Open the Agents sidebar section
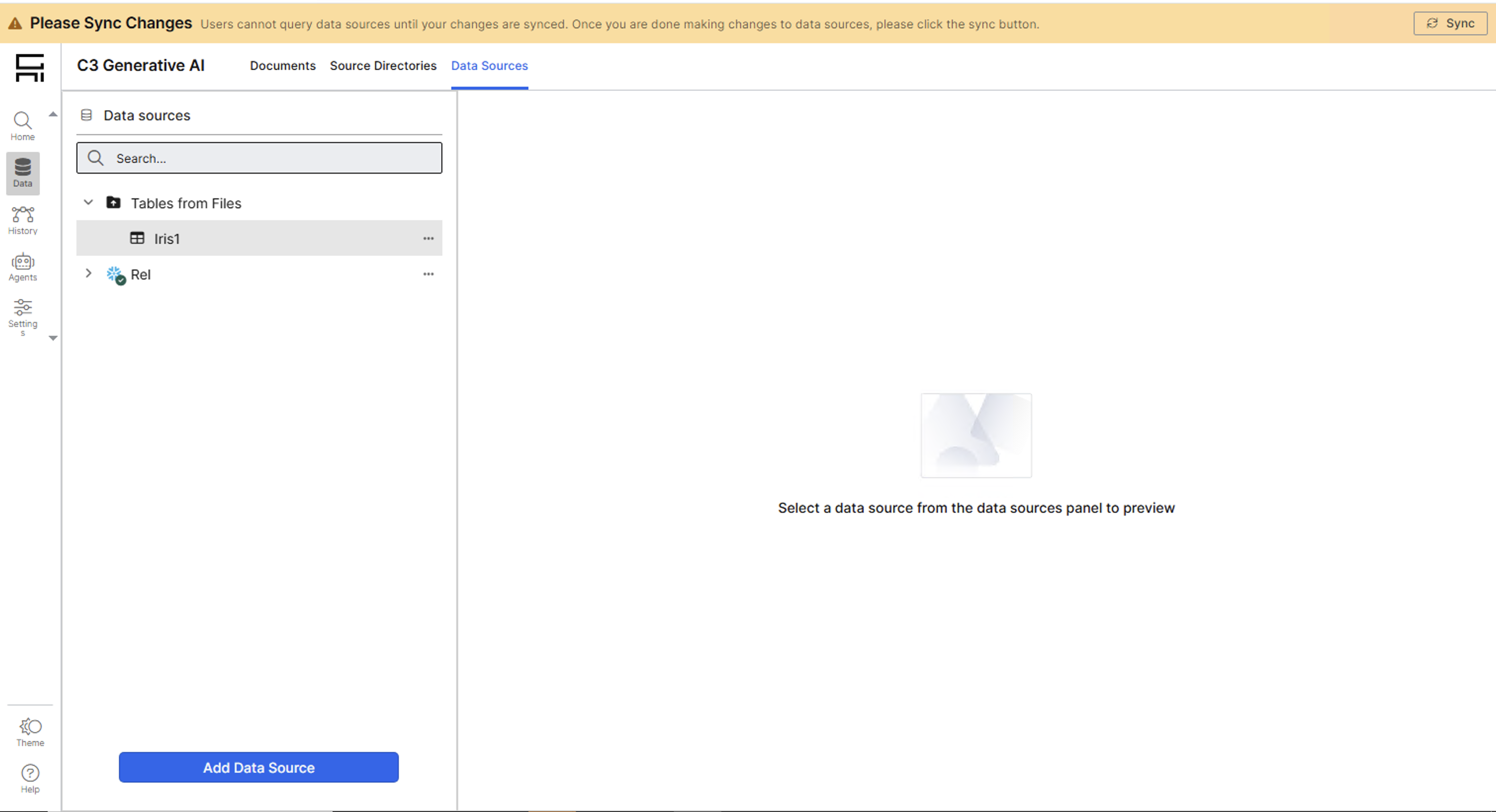 [x=23, y=267]
